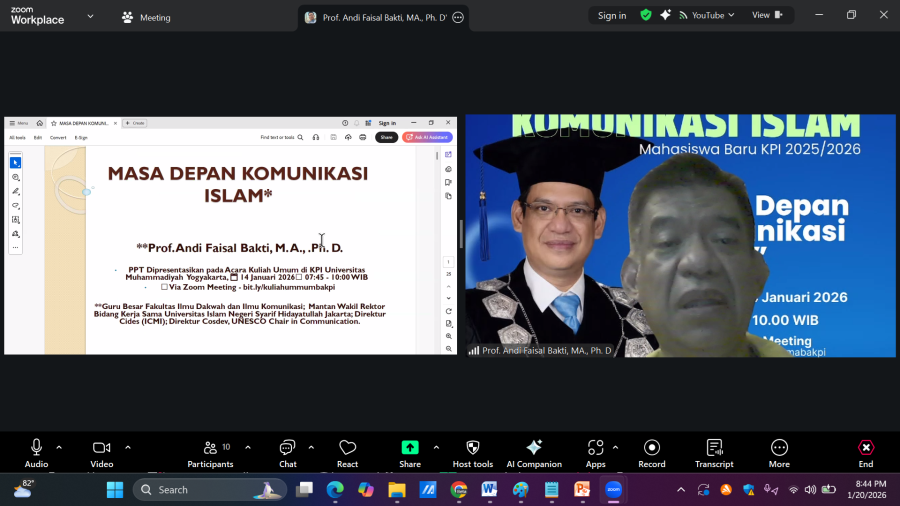Open audio options caret next to Audio

pos(59,447)
